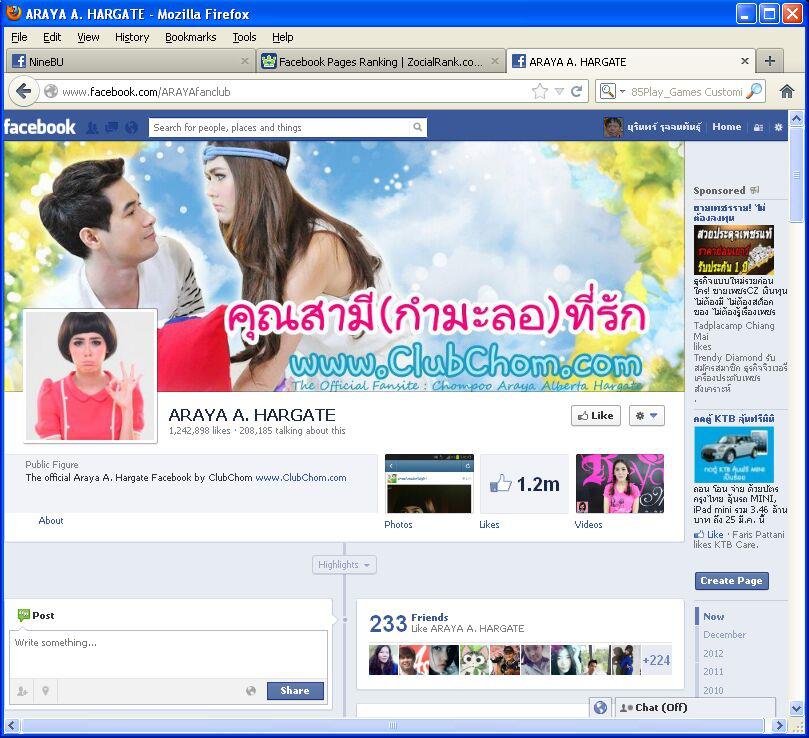Screen dimensions: 809x738
Task: Add a location using the pin icon
Action: pos(45,691)
